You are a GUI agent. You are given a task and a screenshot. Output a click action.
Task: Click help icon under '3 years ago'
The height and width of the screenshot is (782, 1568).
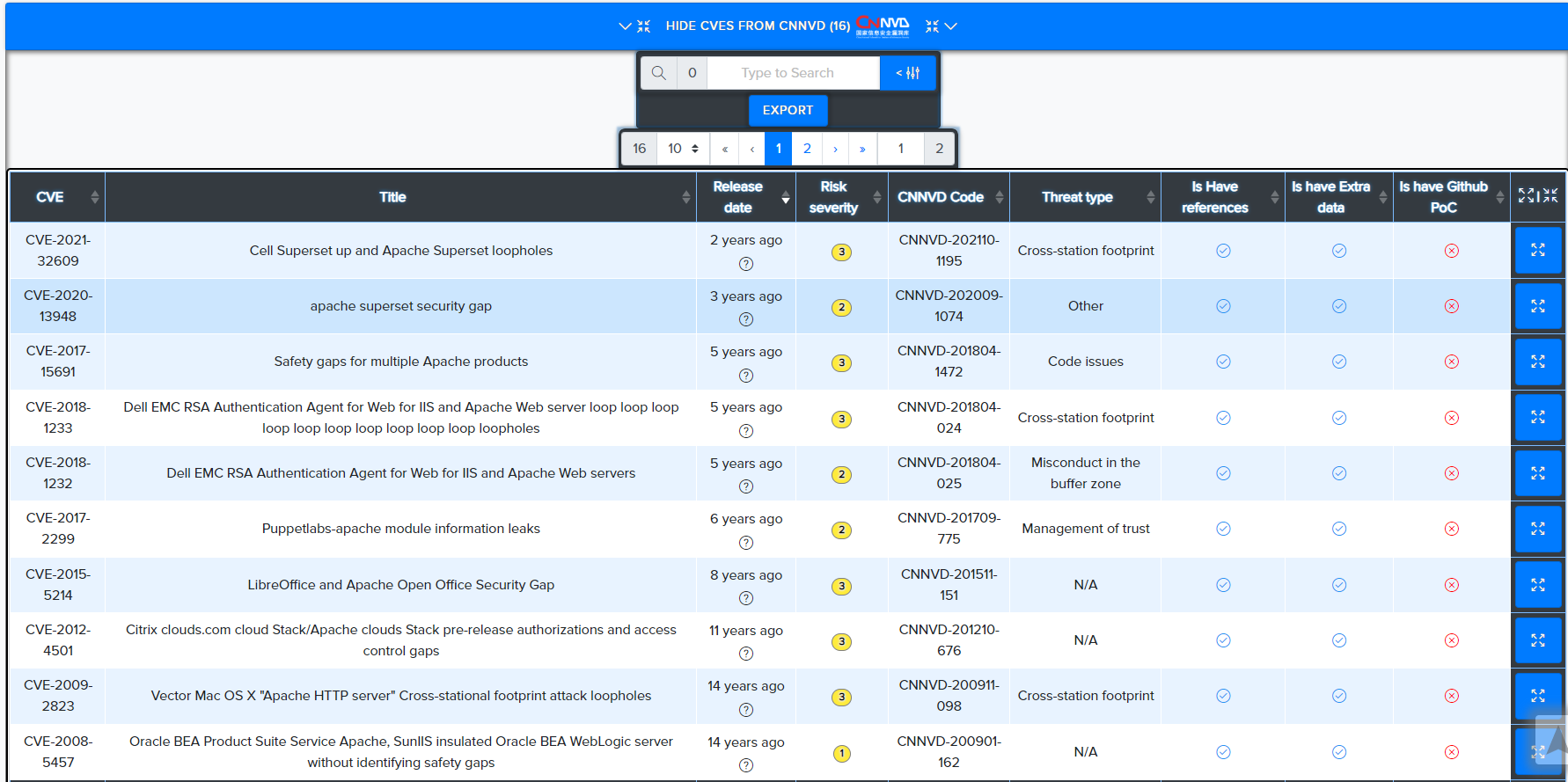pyautogui.click(x=746, y=319)
